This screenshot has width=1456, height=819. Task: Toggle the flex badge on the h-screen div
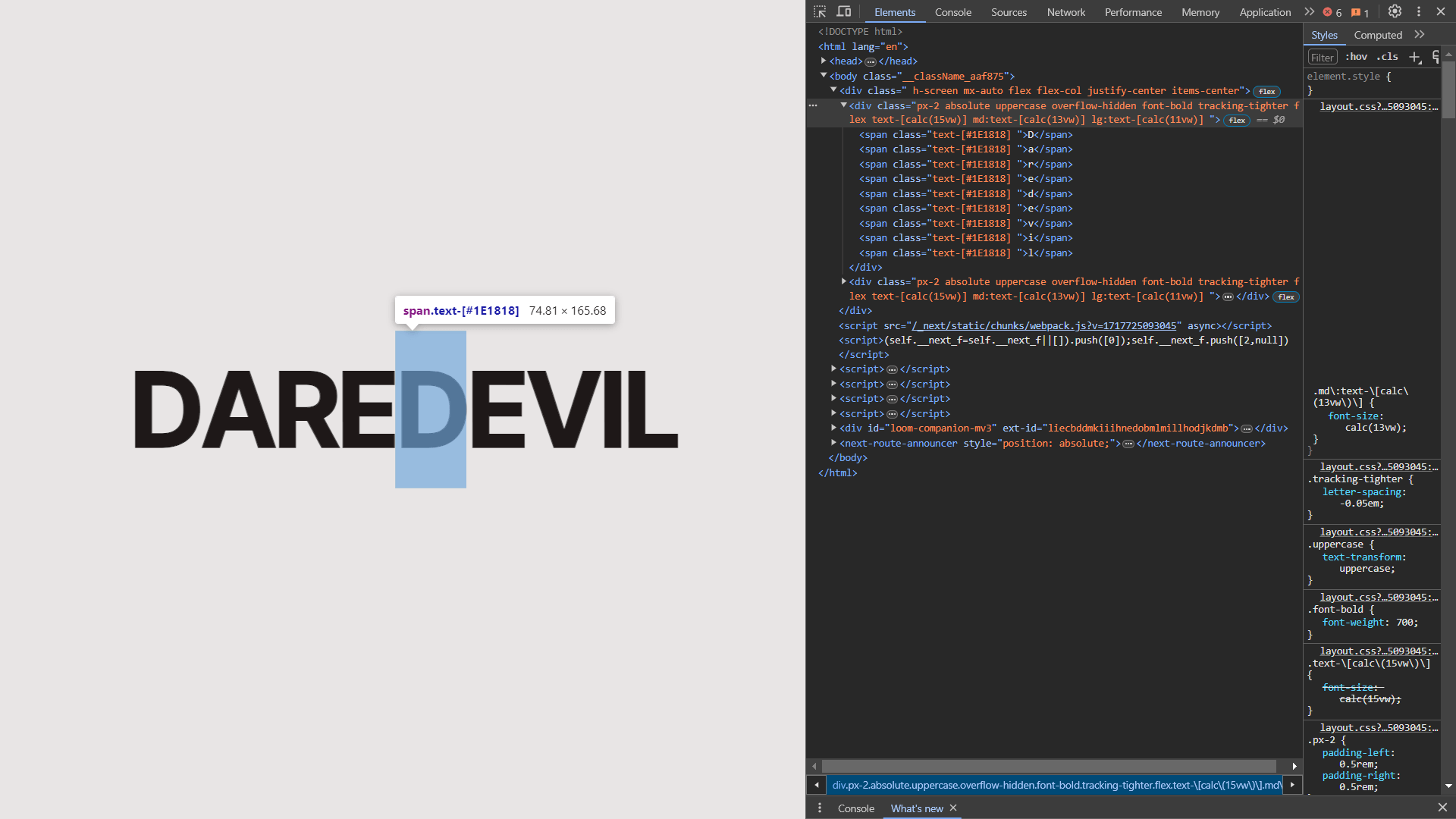[1266, 91]
